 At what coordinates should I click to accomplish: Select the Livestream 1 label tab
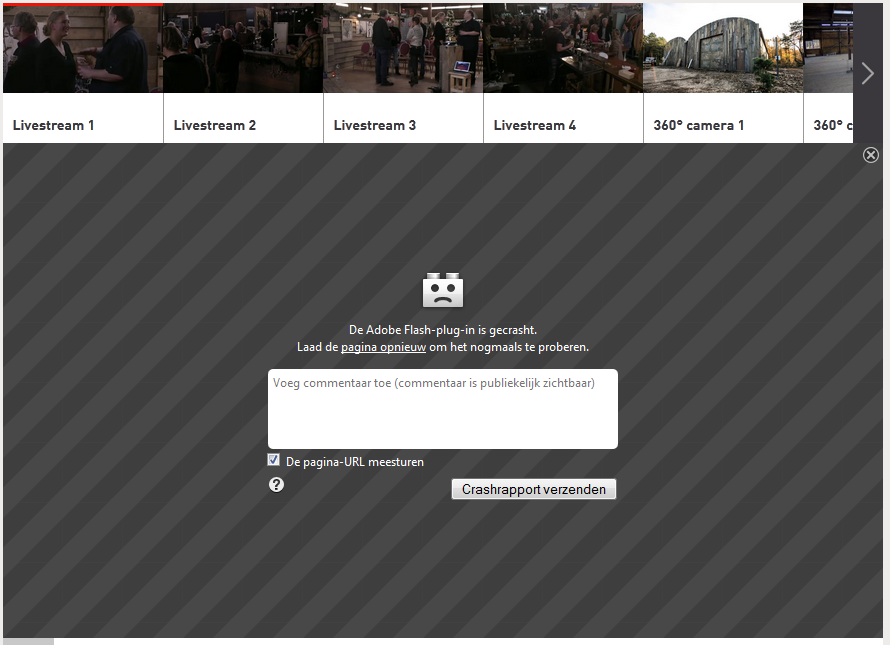83,118
